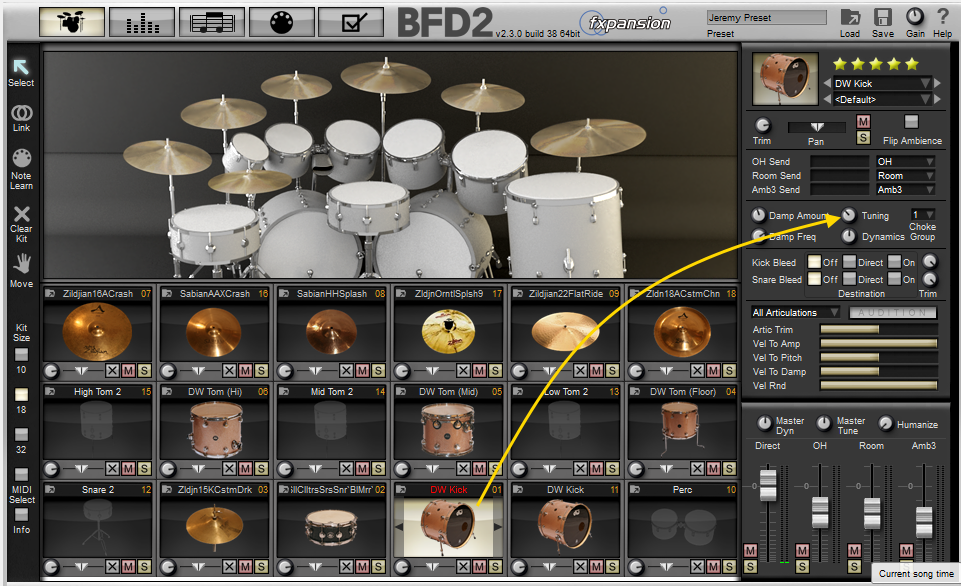Solo the DW Tom (Floor) slot
Viewport: 961px width, 586px height.
click(x=729, y=468)
